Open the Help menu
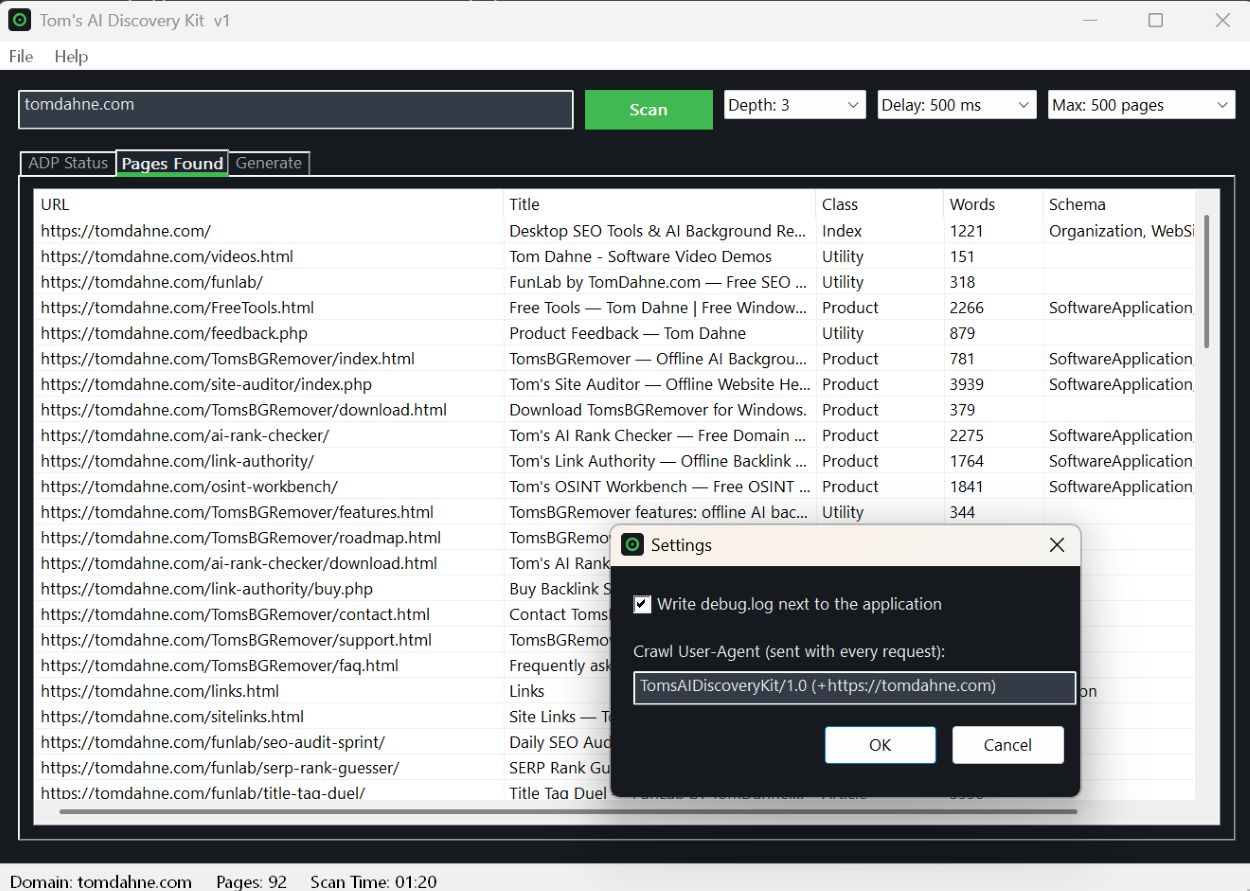This screenshot has width=1250, height=891. click(71, 56)
